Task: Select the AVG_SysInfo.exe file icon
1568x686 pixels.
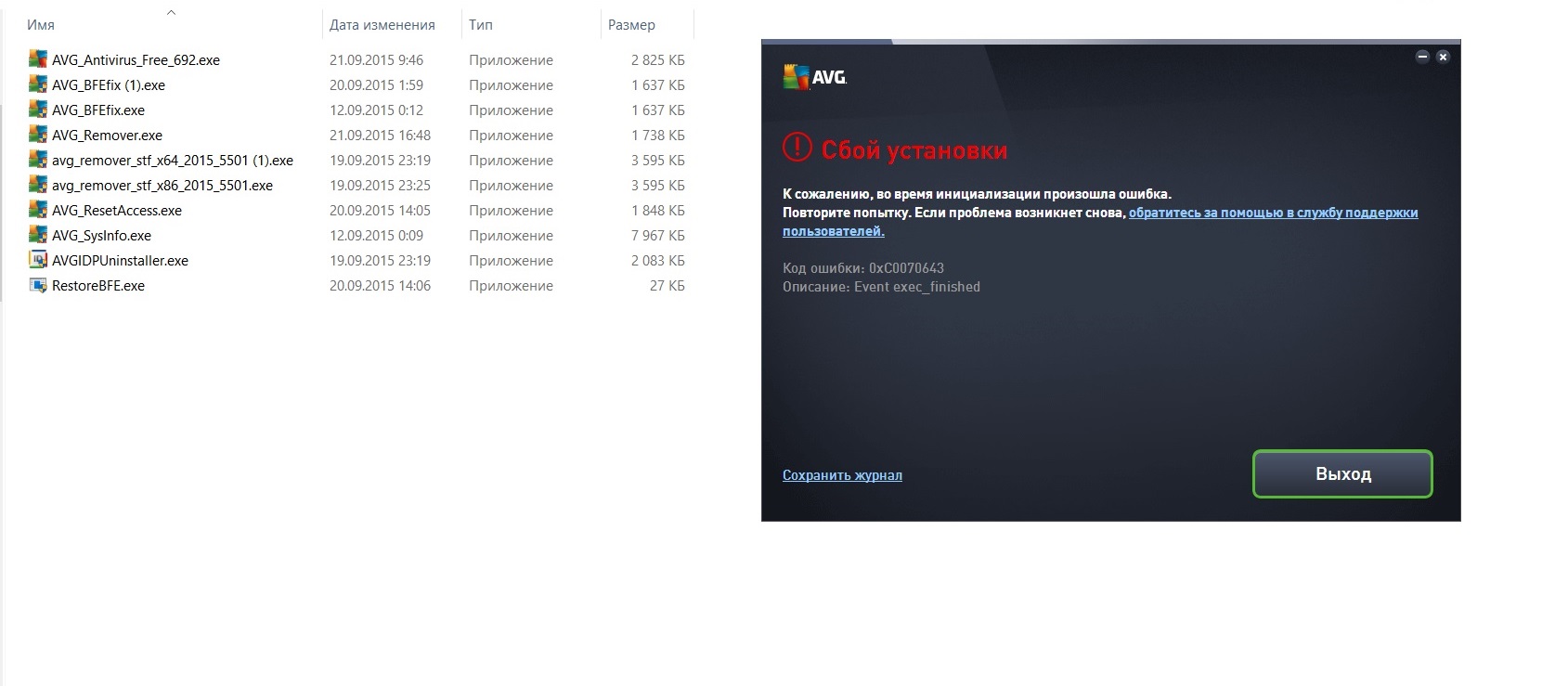Action: [38, 235]
